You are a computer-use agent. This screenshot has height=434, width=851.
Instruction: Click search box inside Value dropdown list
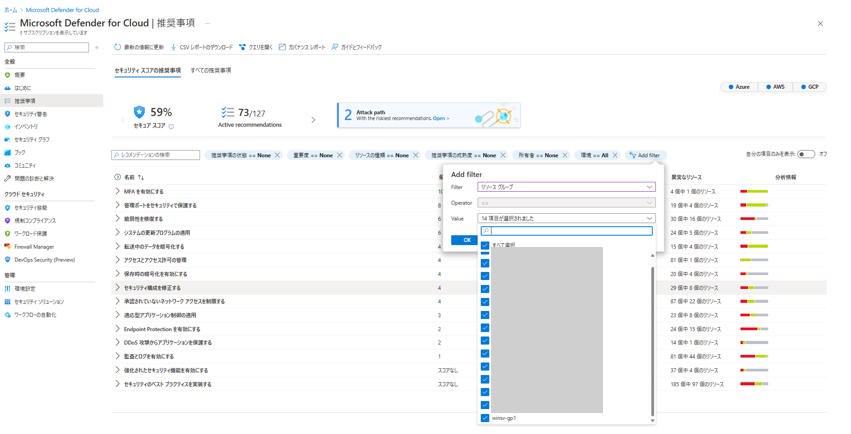click(x=567, y=231)
